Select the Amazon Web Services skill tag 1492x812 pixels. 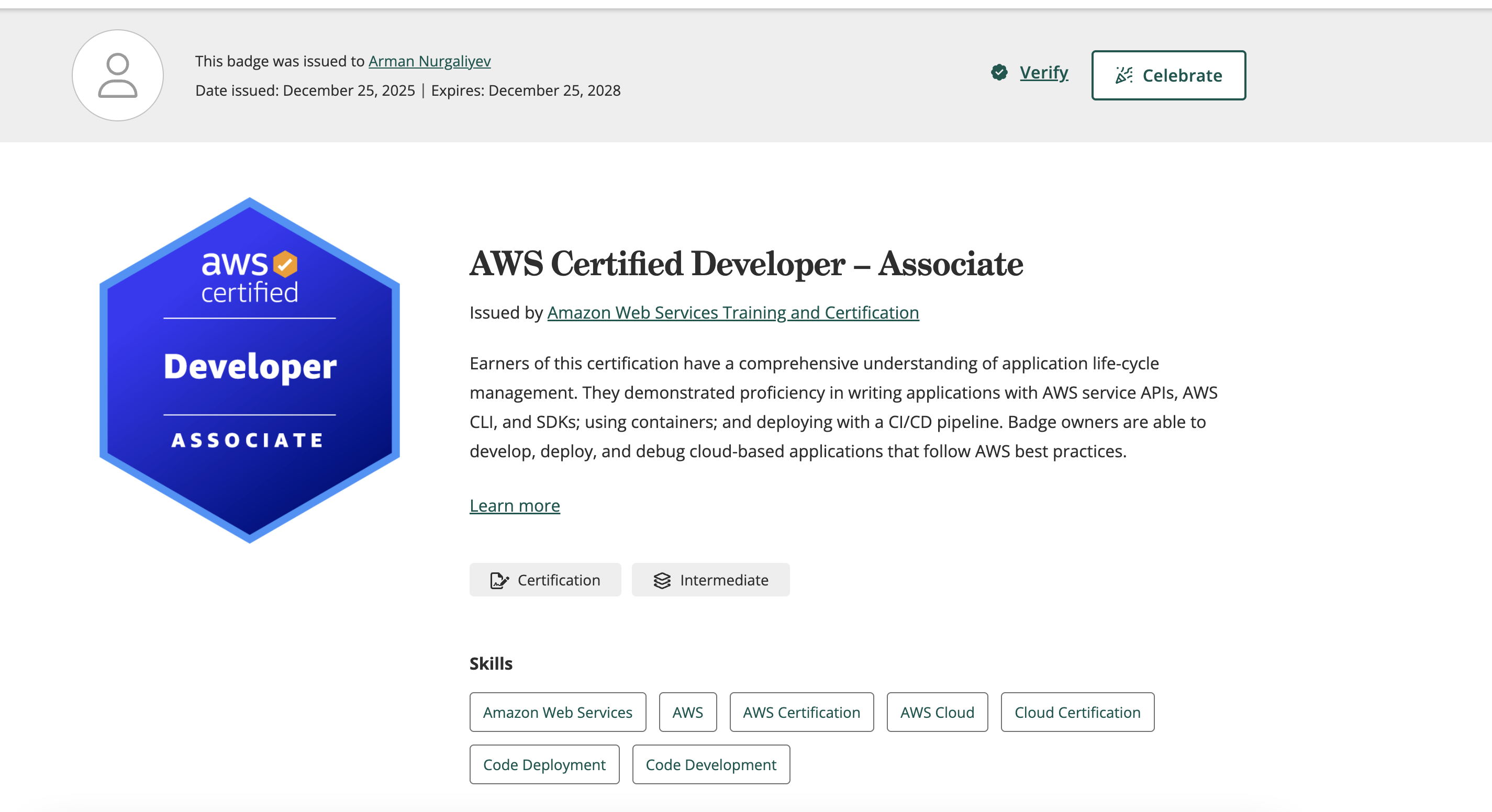(x=558, y=712)
